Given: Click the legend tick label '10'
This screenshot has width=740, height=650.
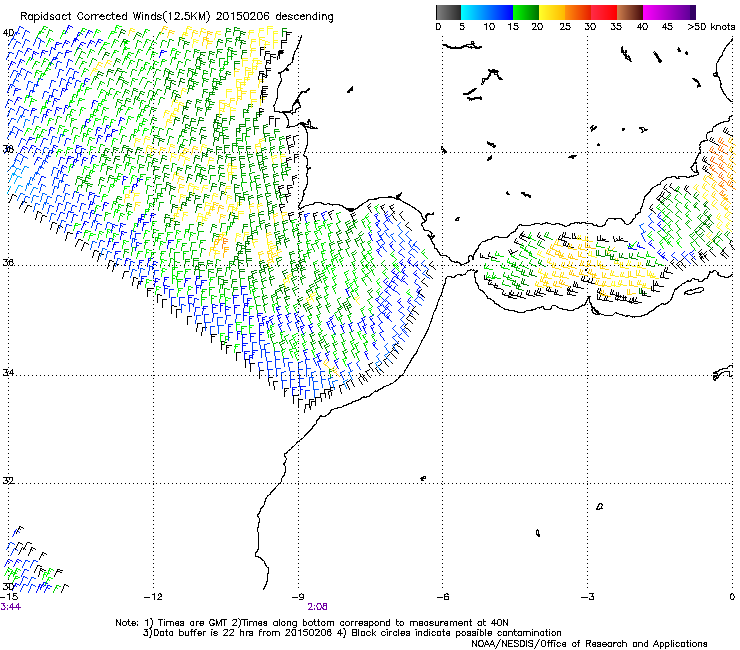Looking at the screenshot, I should (x=489, y=27).
